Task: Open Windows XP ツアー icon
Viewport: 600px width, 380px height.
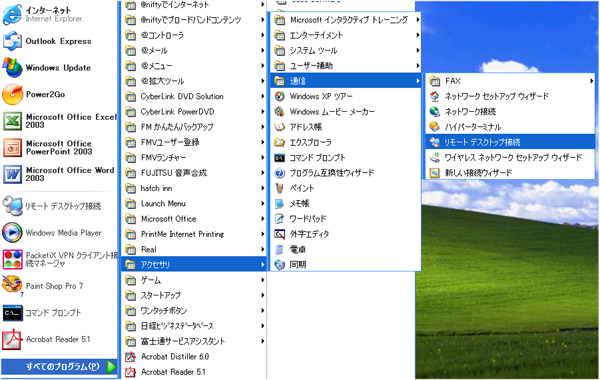Action: coord(280,96)
